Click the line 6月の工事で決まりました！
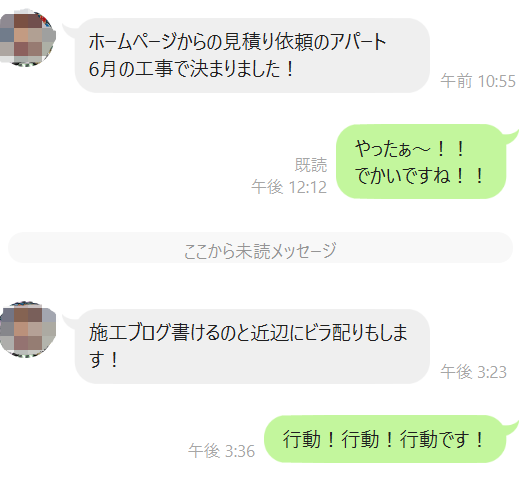The width and height of the screenshot is (527, 480). [191, 69]
